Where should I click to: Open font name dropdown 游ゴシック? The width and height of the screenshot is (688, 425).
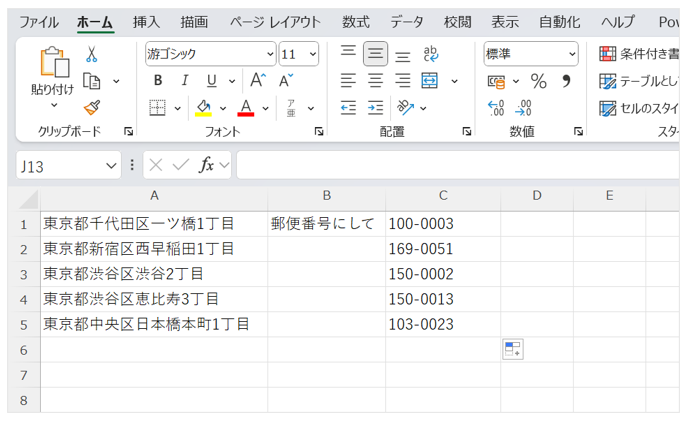[270, 54]
